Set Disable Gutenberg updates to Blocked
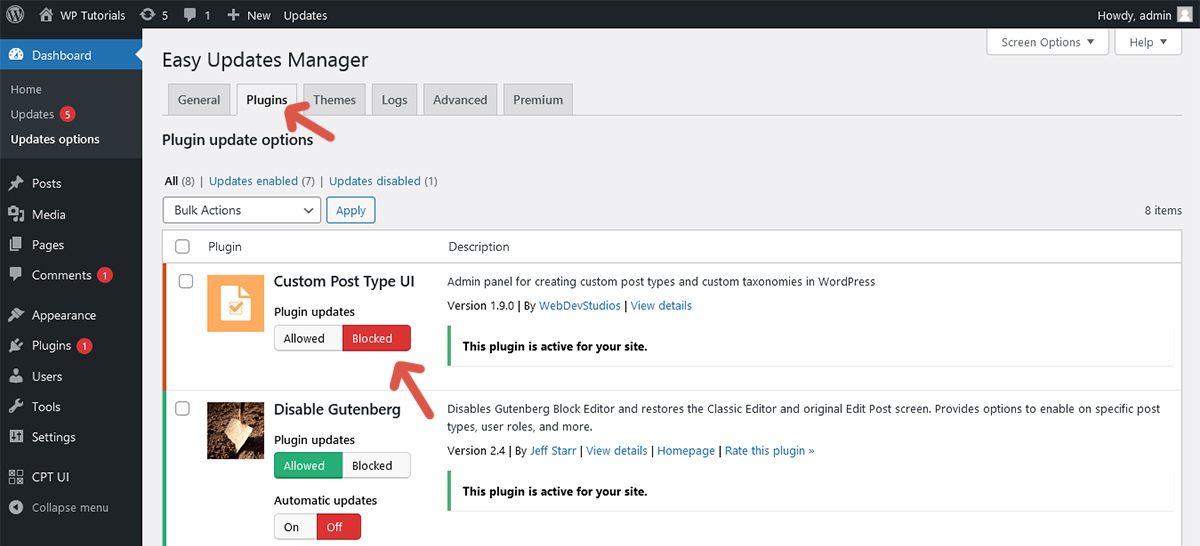This screenshot has height=546, width=1200. coord(376,465)
